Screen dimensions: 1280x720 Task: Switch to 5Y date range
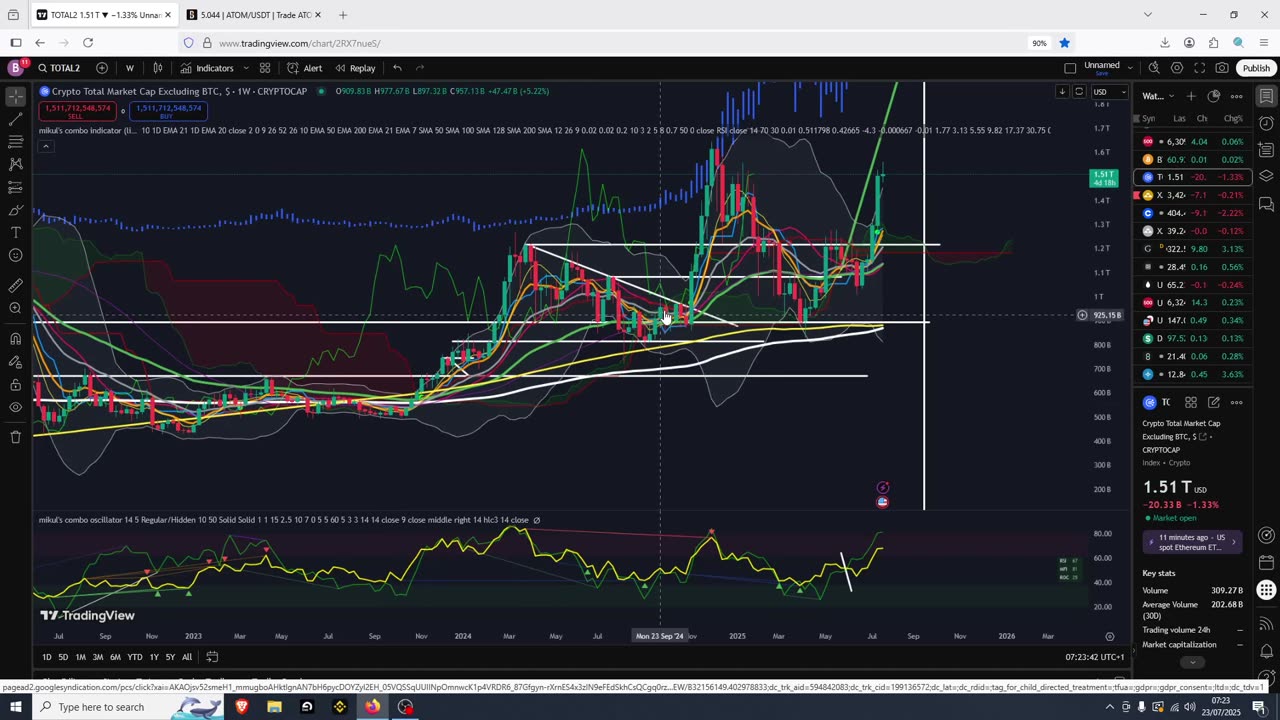click(170, 657)
